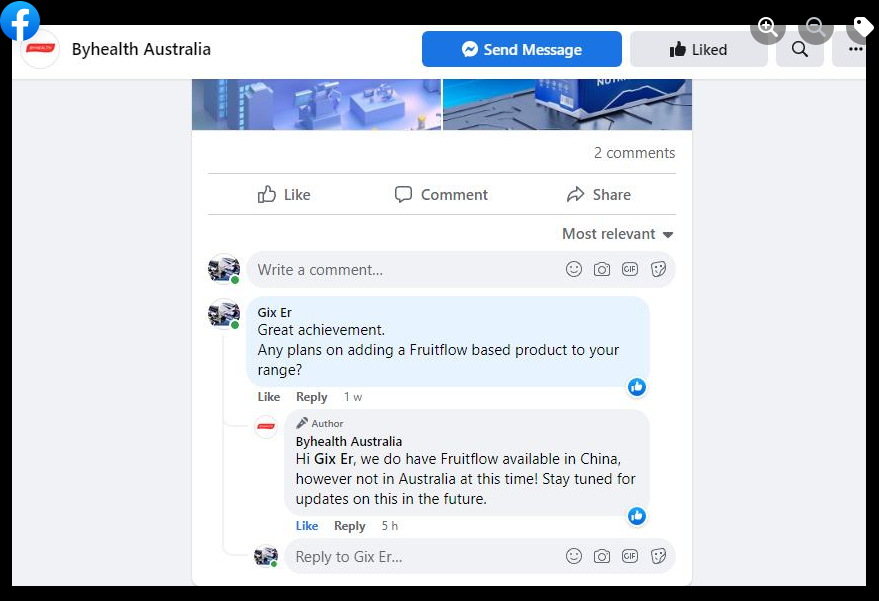Open the right post image with blue box
Image resolution: width=879 pixels, height=601 pixels.
point(567,104)
